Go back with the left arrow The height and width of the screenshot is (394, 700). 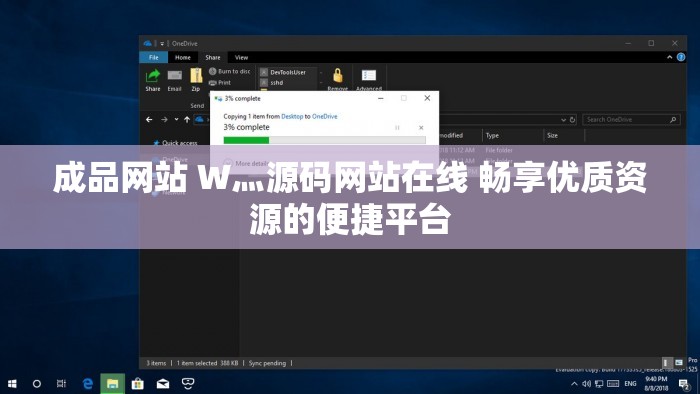pyautogui.click(x=149, y=120)
